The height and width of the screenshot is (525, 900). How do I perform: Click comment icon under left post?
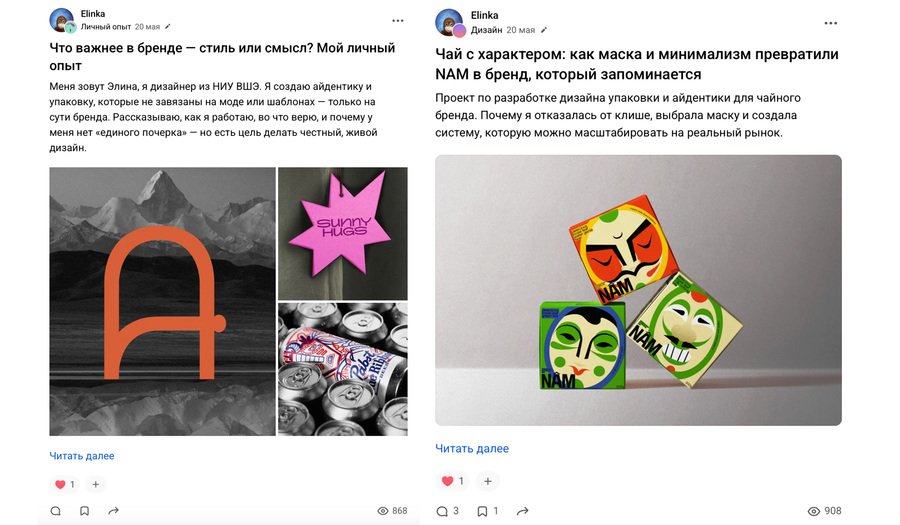tap(56, 511)
